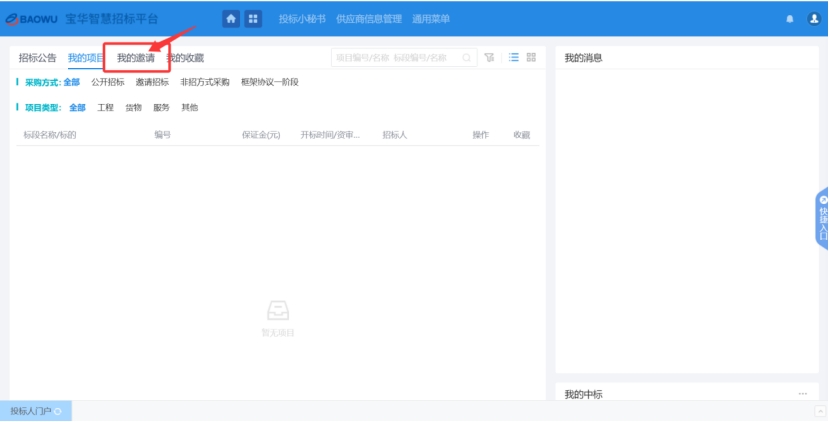Filter project type 其他
Viewport: 829px width, 422px height.
click(x=189, y=108)
